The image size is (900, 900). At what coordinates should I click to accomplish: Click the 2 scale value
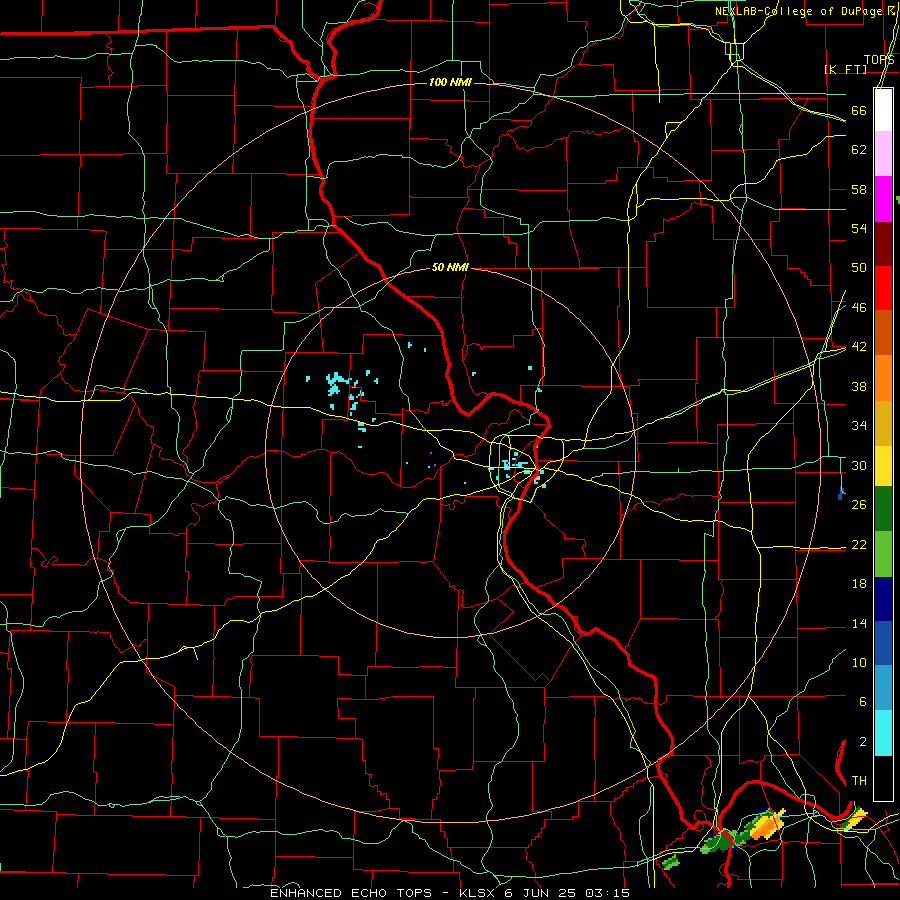[x=863, y=742]
